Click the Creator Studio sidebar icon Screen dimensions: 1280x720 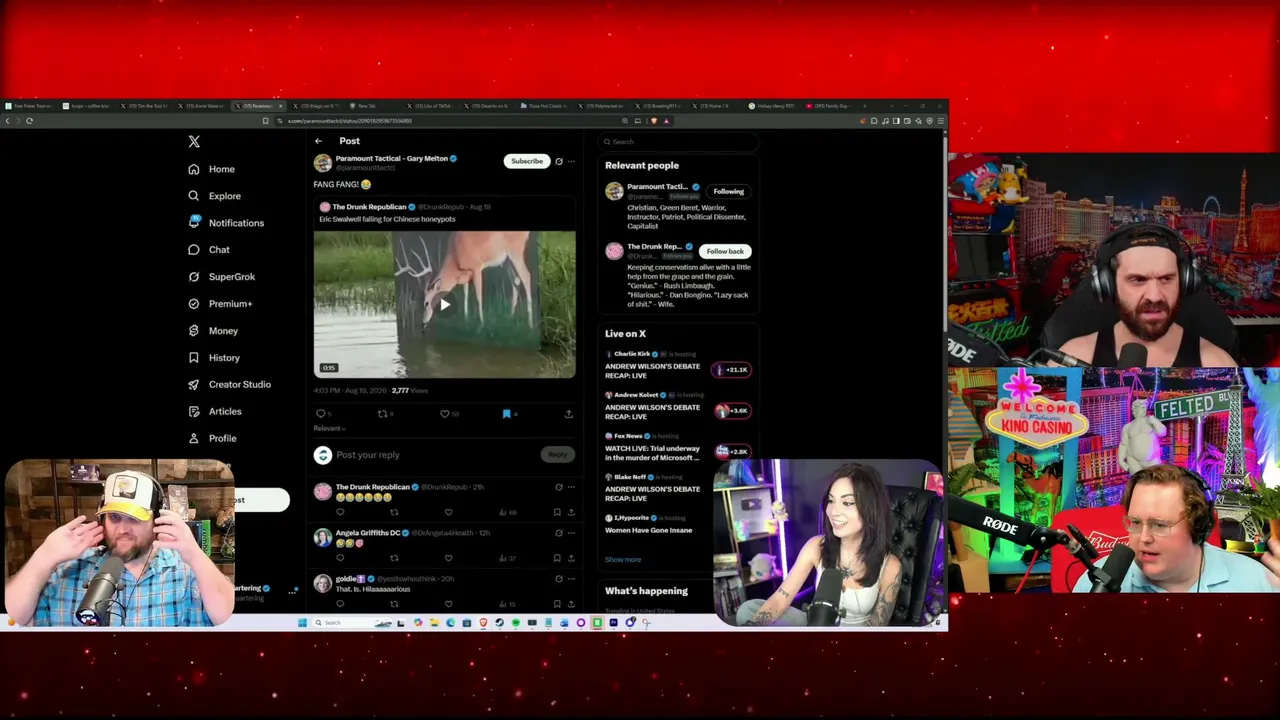[x=194, y=385]
